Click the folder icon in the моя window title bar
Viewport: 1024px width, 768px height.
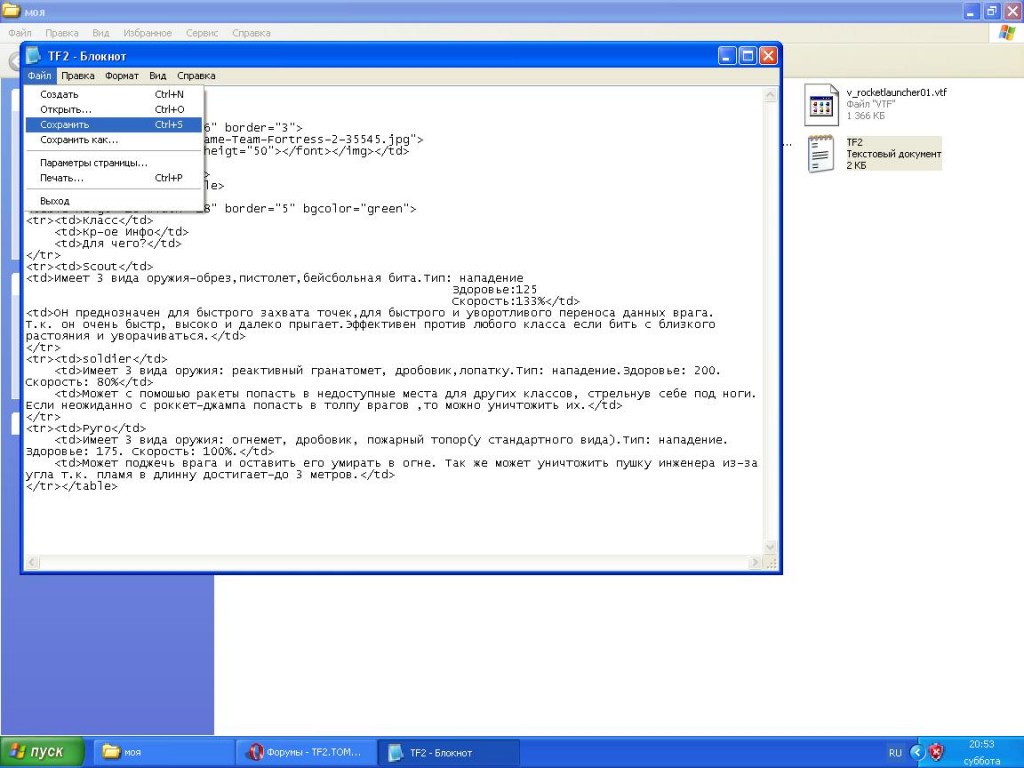[x=11, y=11]
